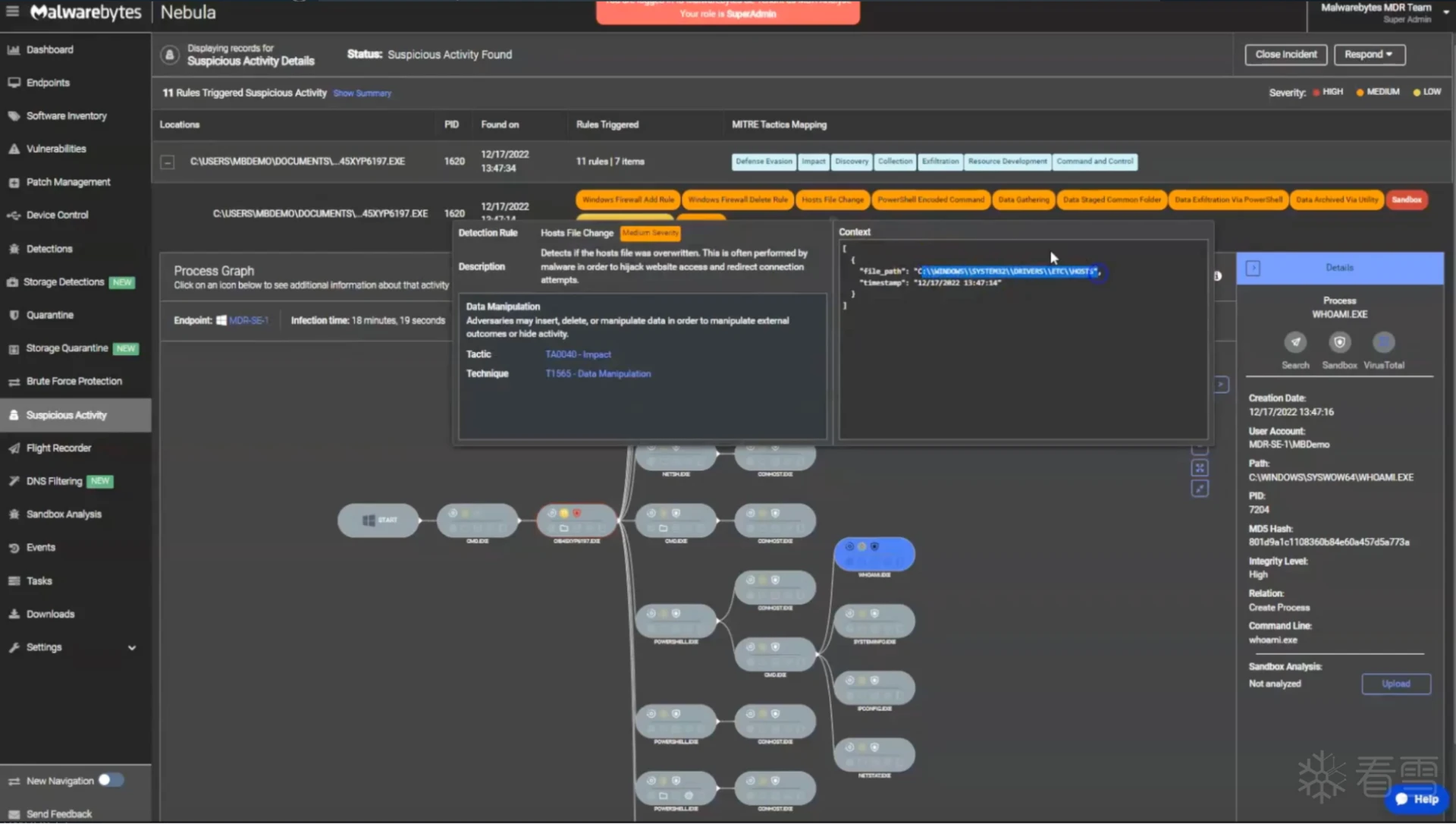Select the Data Staged Common Folder tag

click(1112, 200)
